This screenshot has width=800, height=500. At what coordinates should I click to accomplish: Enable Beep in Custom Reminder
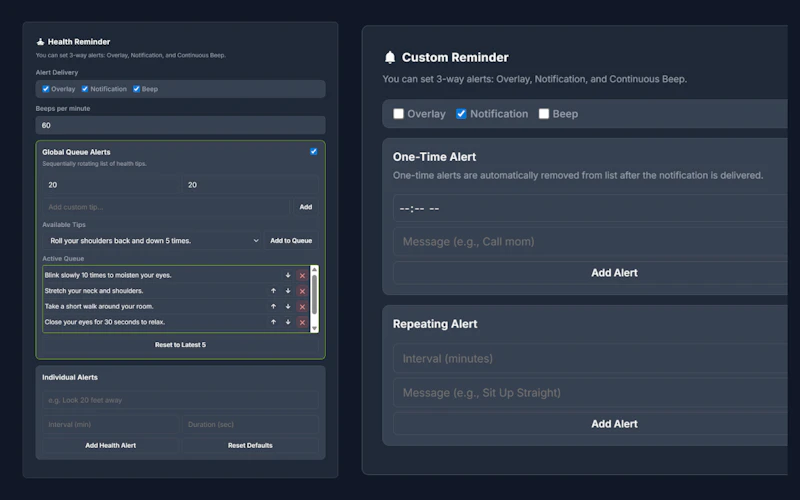click(x=544, y=114)
